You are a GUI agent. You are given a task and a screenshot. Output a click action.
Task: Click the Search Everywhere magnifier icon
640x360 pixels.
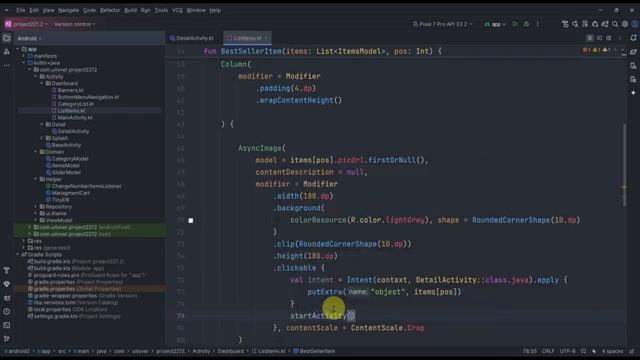tap(615, 24)
